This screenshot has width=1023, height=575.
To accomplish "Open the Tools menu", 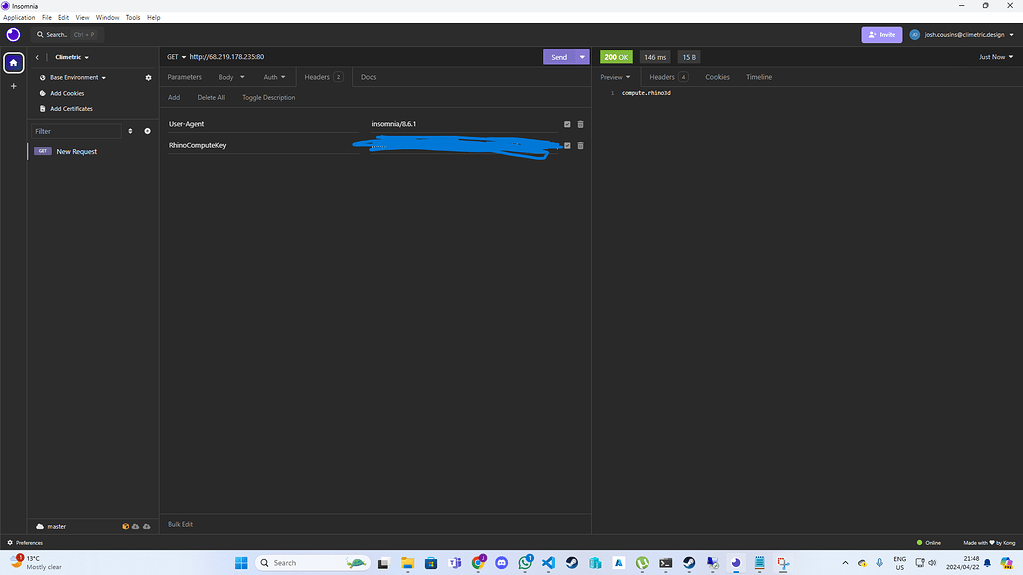I will pos(132,18).
